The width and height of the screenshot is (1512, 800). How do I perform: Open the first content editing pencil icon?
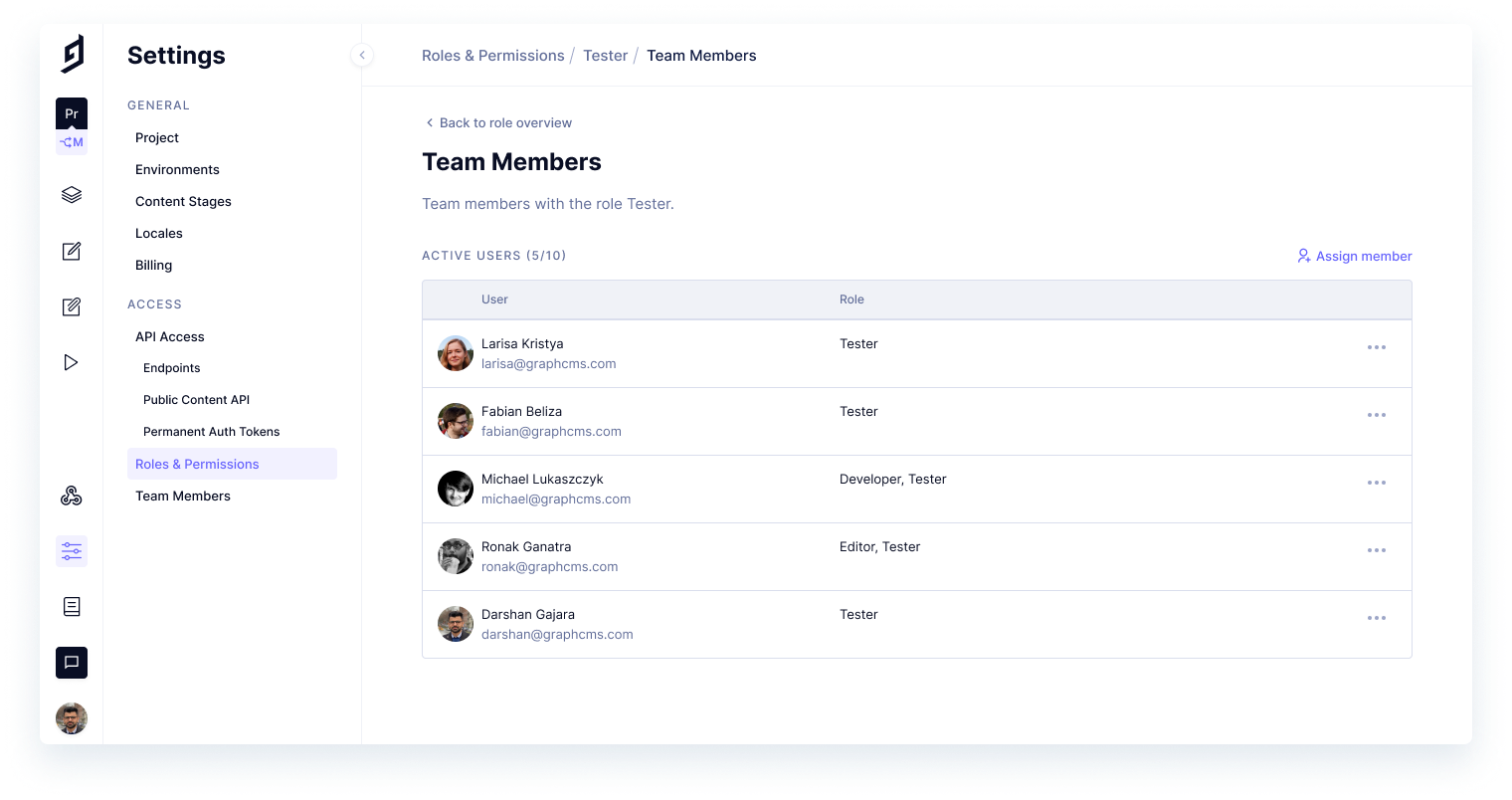point(72,251)
